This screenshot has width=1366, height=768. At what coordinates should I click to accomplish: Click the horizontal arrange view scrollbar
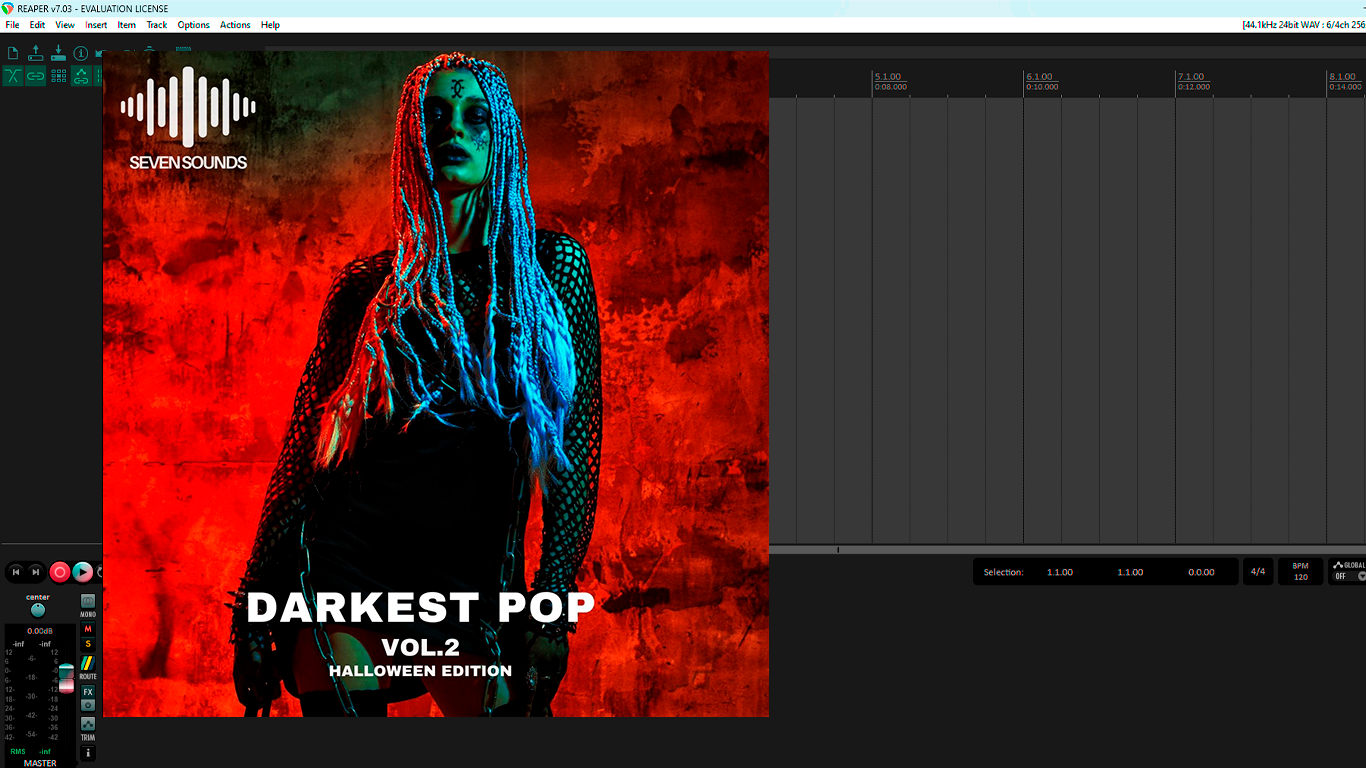point(1067,550)
